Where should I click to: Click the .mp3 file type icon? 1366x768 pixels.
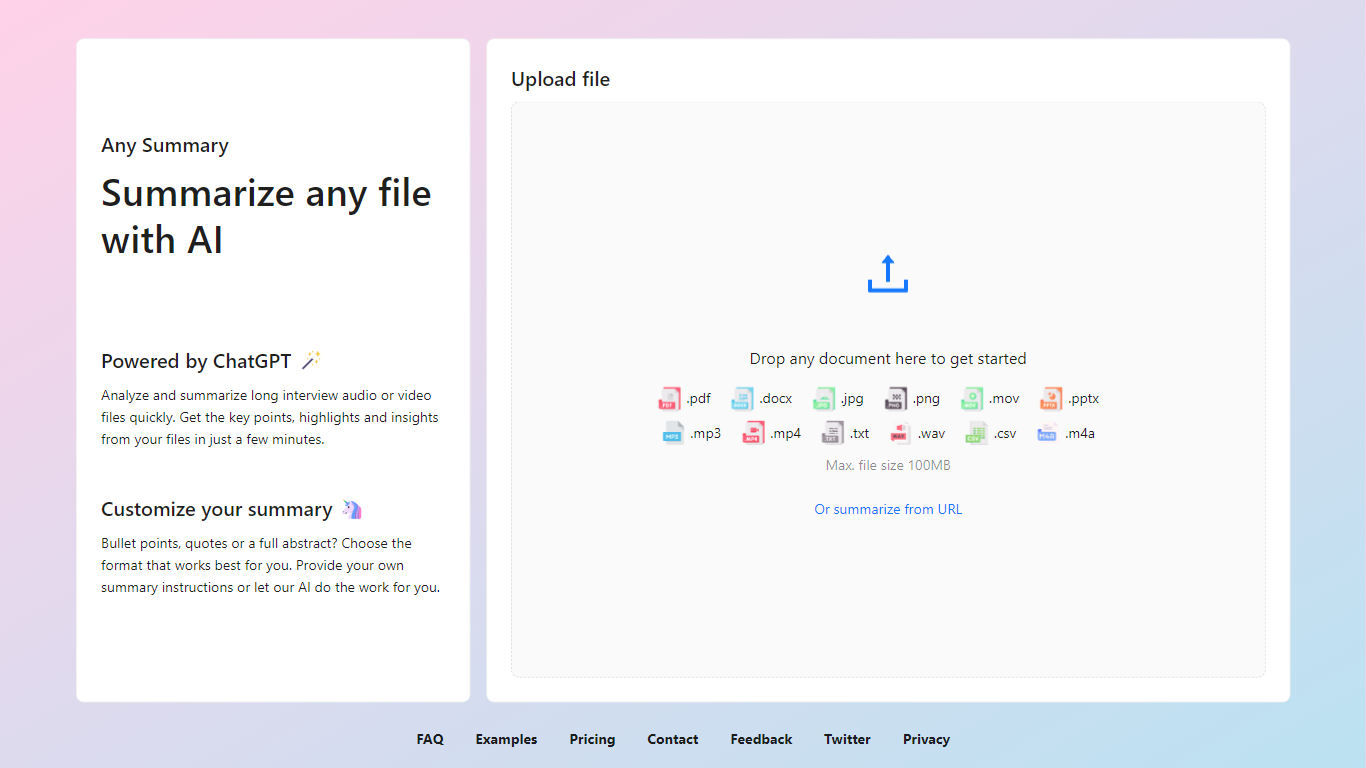(673, 433)
